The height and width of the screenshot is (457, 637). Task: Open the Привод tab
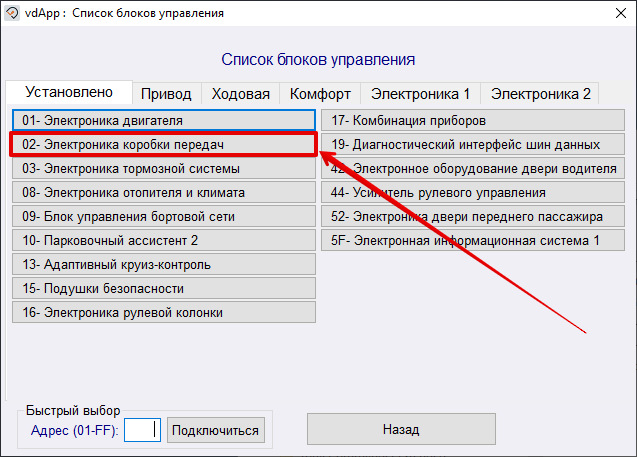coord(166,94)
